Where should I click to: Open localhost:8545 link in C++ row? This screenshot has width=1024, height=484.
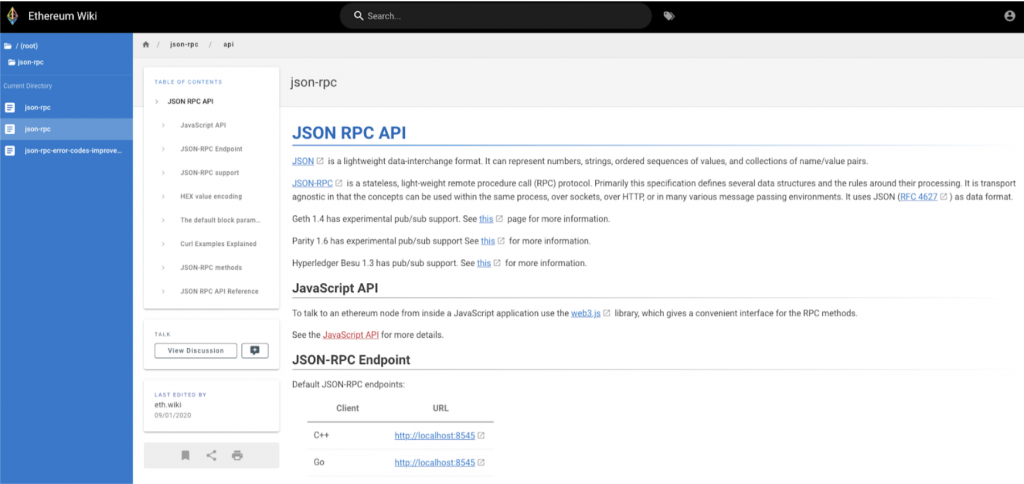[x=434, y=435]
